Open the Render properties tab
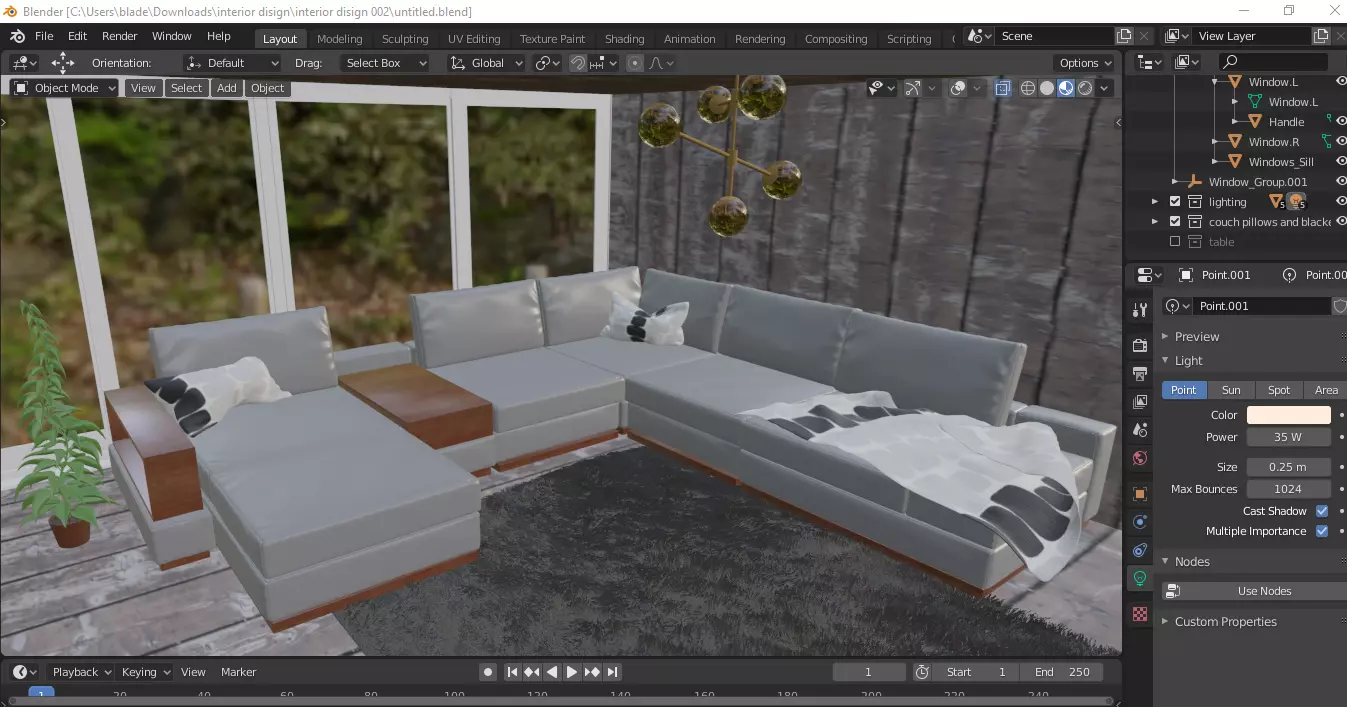The height and width of the screenshot is (707, 1347). [x=1140, y=345]
